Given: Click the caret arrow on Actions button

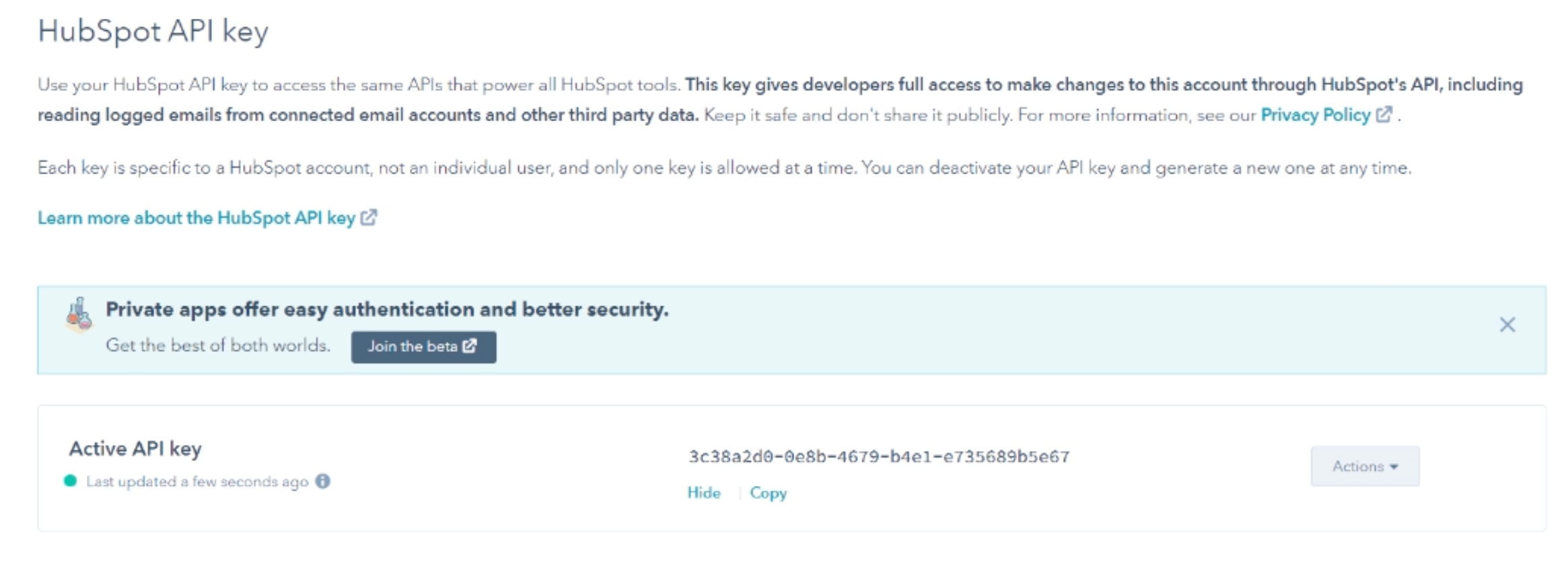Looking at the screenshot, I should point(1394,466).
